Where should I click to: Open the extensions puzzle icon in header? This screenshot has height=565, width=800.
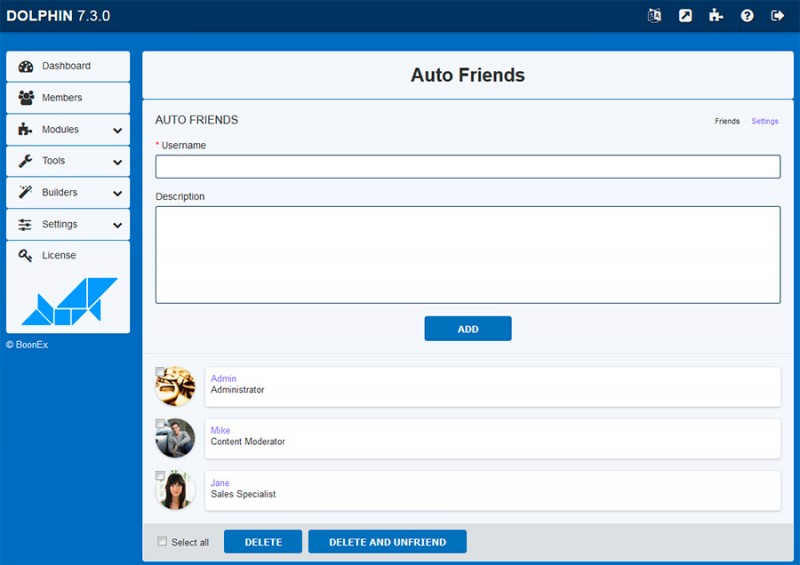tap(716, 16)
